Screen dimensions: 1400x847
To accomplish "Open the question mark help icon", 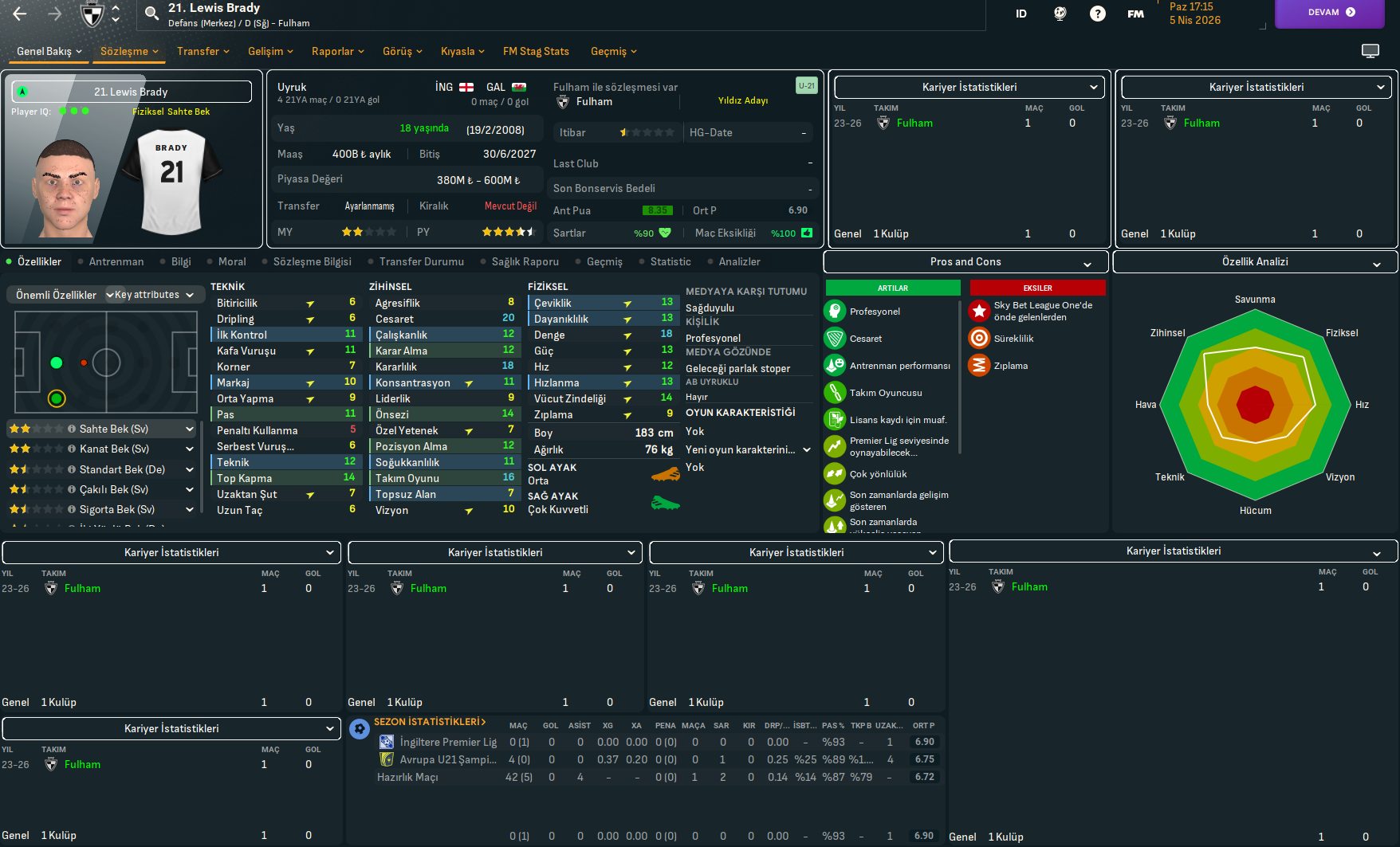I will [1098, 14].
